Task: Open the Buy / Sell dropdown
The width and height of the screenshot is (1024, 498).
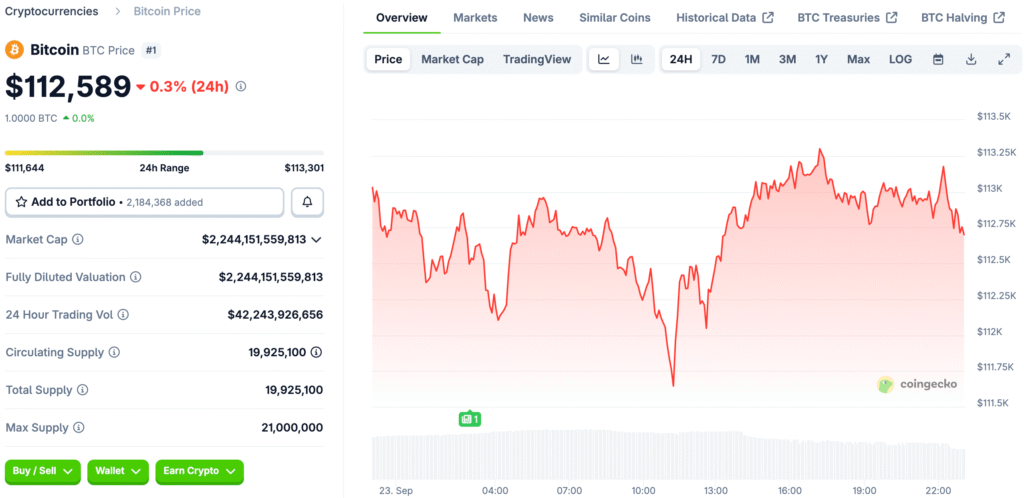Action: point(43,471)
